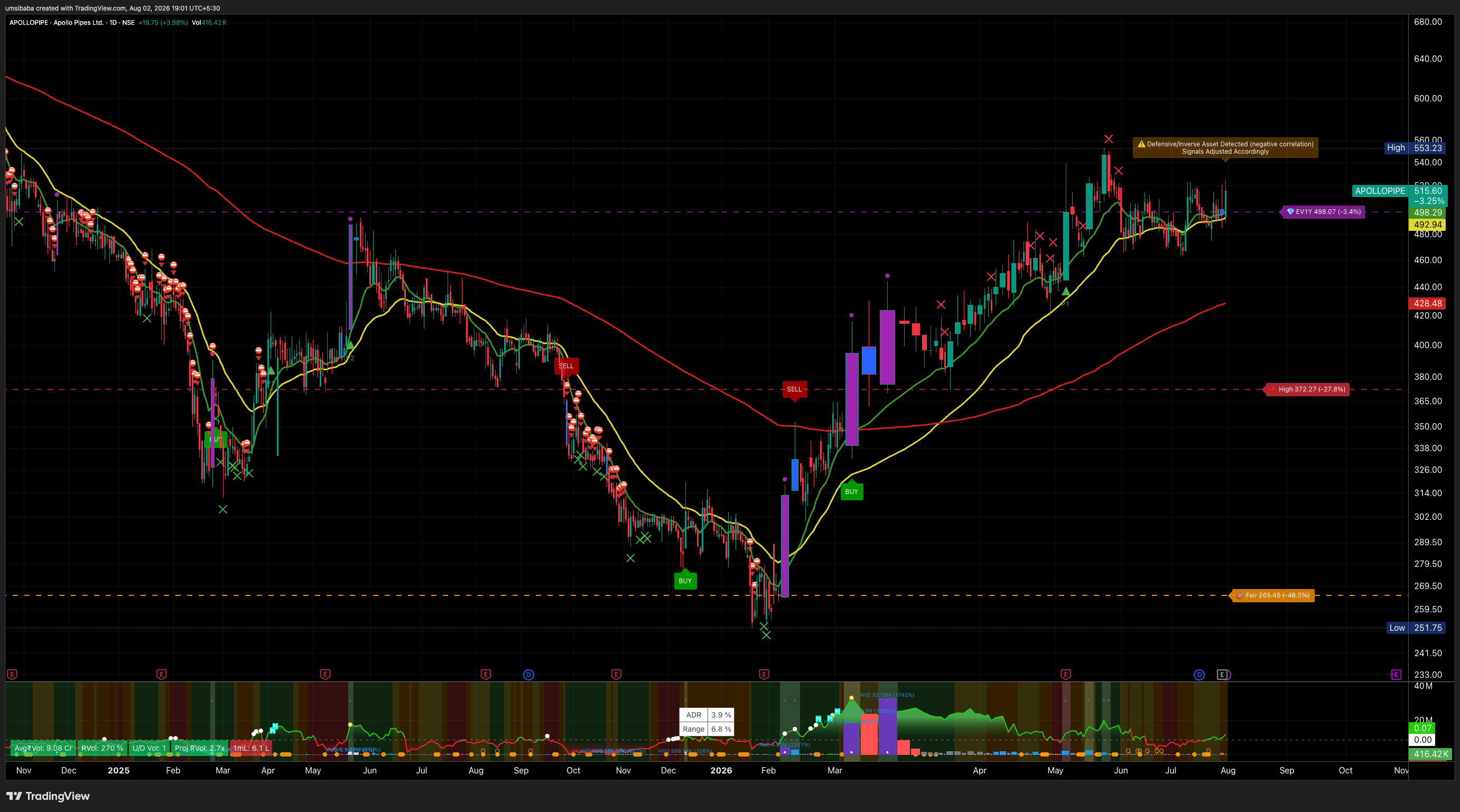The height and width of the screenshot is (812, 1460).
Task: Click the HVO 586.5K (326%) volume label
Action: [685, 751]
